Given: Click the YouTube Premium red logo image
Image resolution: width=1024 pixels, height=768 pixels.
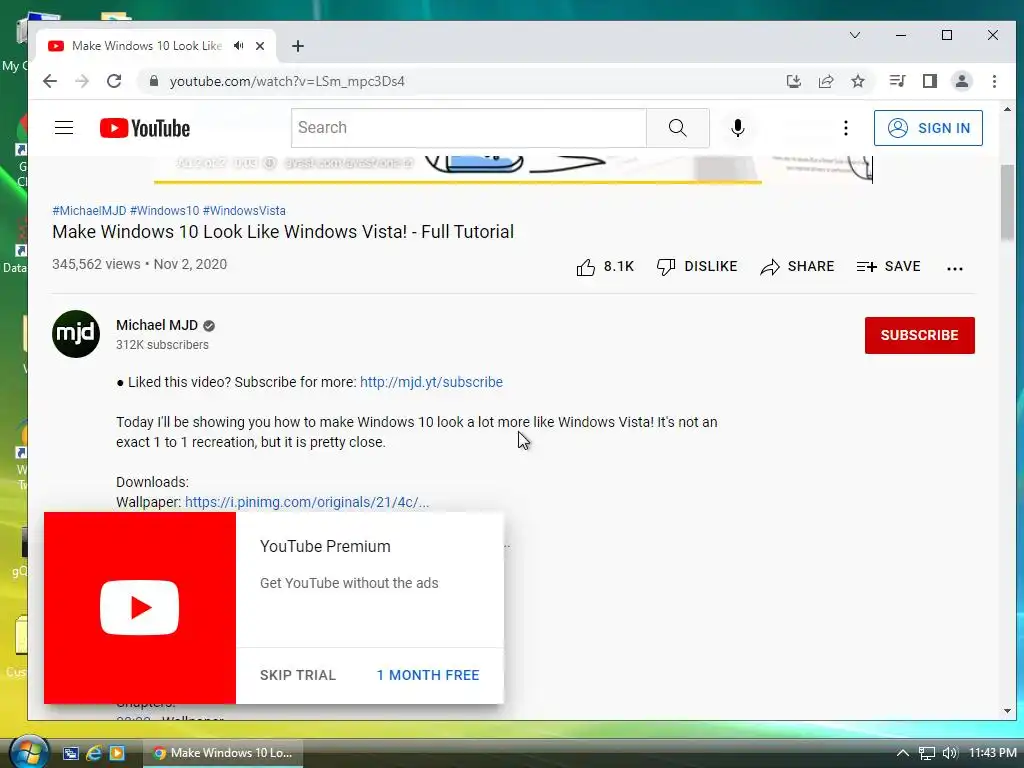Looking at the screenshot, I should [140, 608].
